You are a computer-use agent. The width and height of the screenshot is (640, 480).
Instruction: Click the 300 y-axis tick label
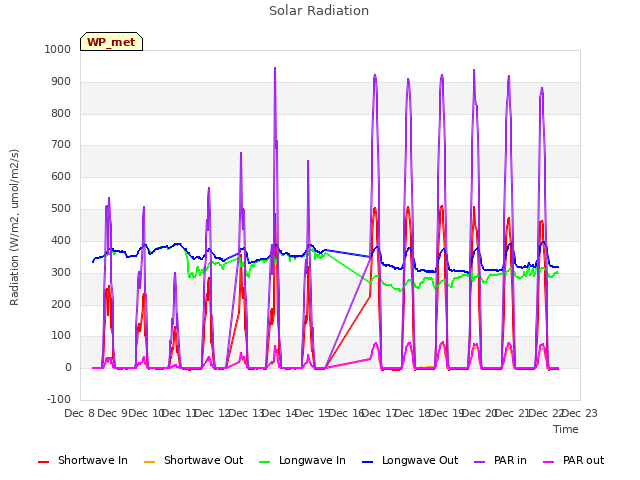click(x=61, y=273)
